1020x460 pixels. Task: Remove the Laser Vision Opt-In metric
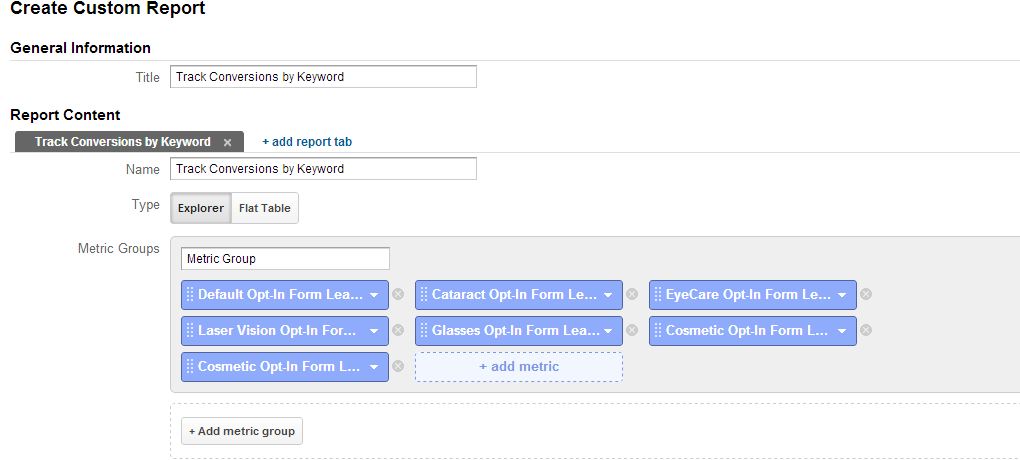point(398,331)
